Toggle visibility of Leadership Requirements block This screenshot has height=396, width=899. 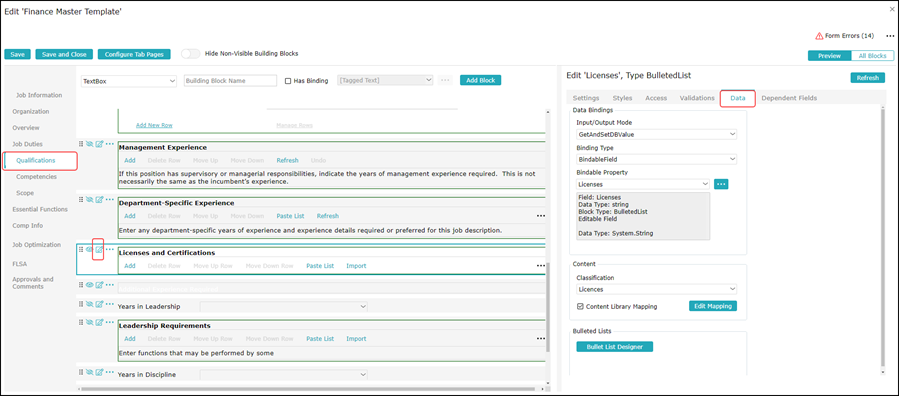(89, 323)
